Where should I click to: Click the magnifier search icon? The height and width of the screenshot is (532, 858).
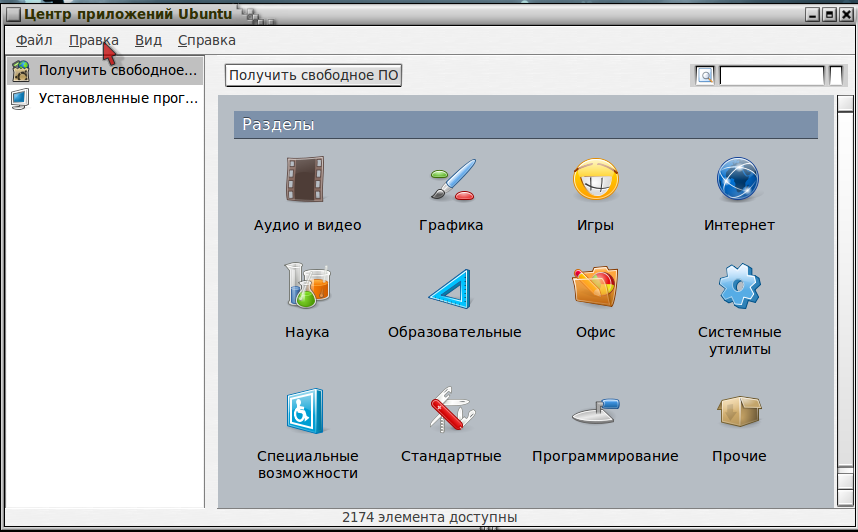click(705, 76)
